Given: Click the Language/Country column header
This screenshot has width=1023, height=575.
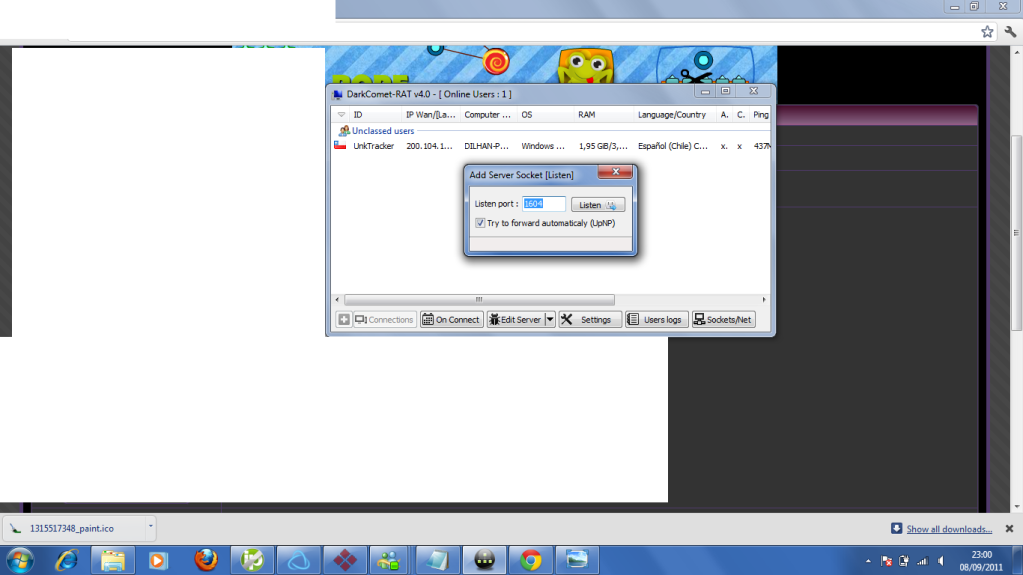Looking at the screenshot, I should click(675, 115).
